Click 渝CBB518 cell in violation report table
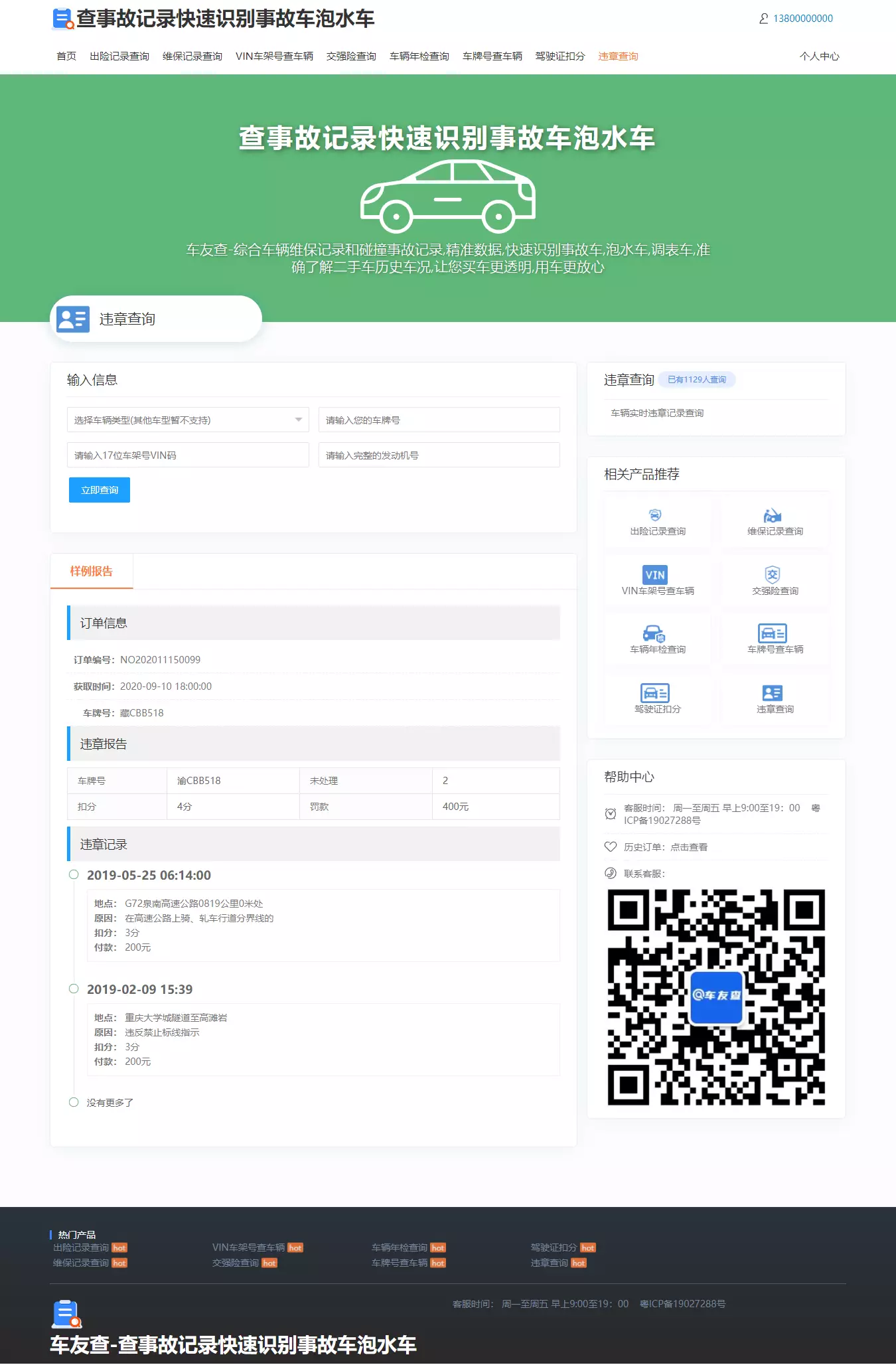 click(x=233, y=781)
